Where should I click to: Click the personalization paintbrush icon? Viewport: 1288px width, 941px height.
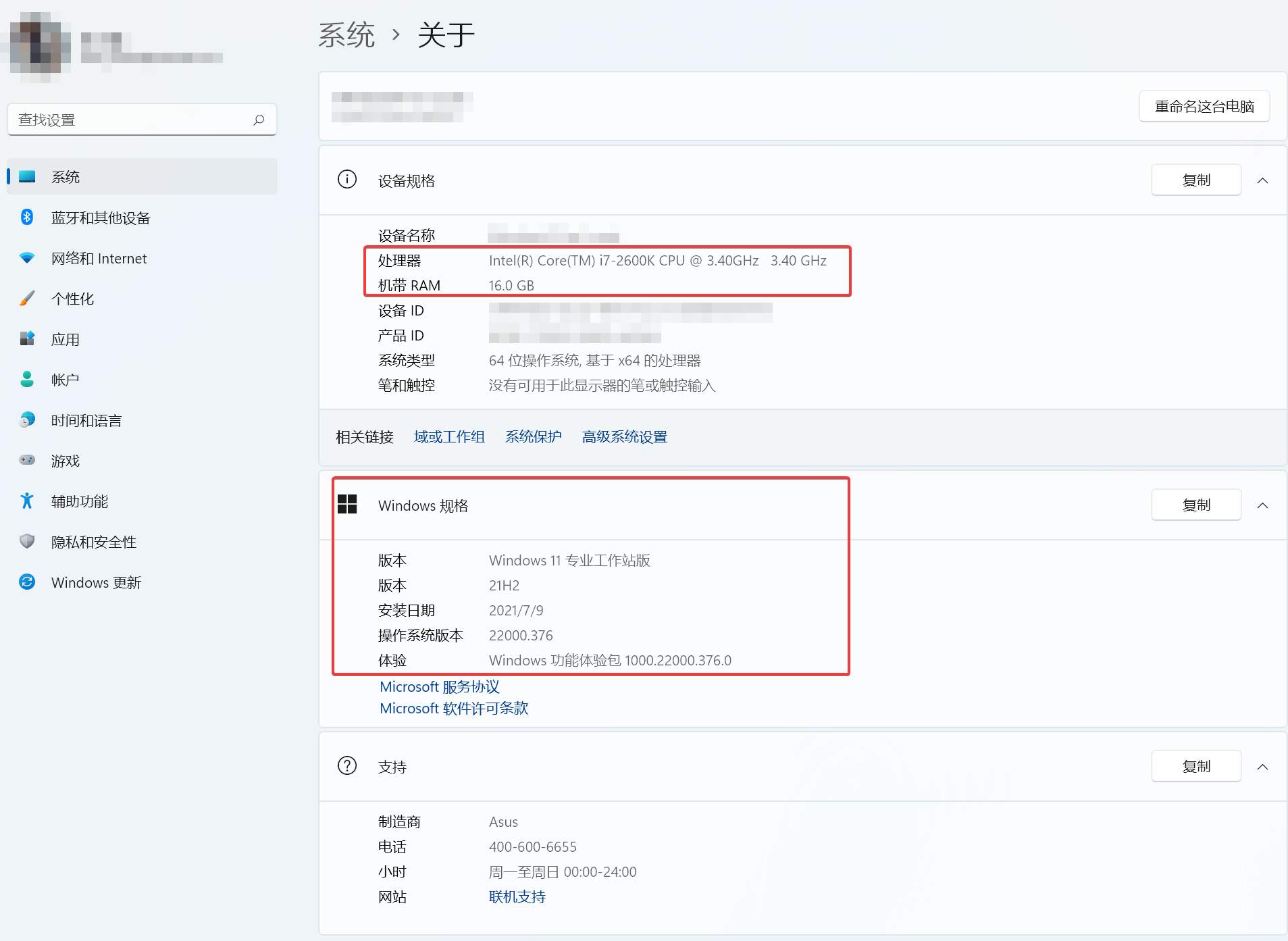point(27,298)
